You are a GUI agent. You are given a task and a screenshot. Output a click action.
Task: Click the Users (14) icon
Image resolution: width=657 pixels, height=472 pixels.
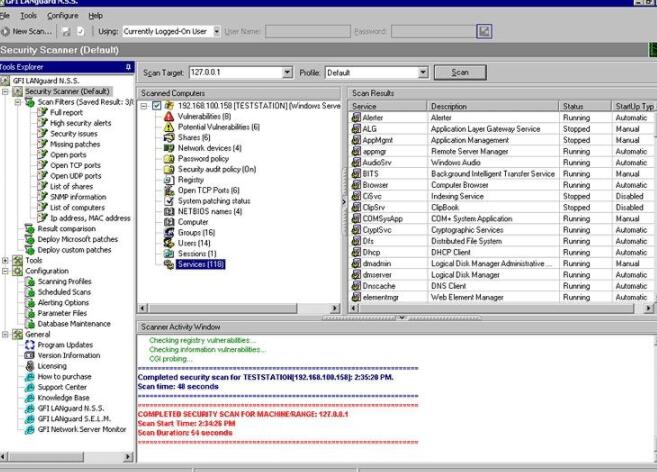pos(168,243)
